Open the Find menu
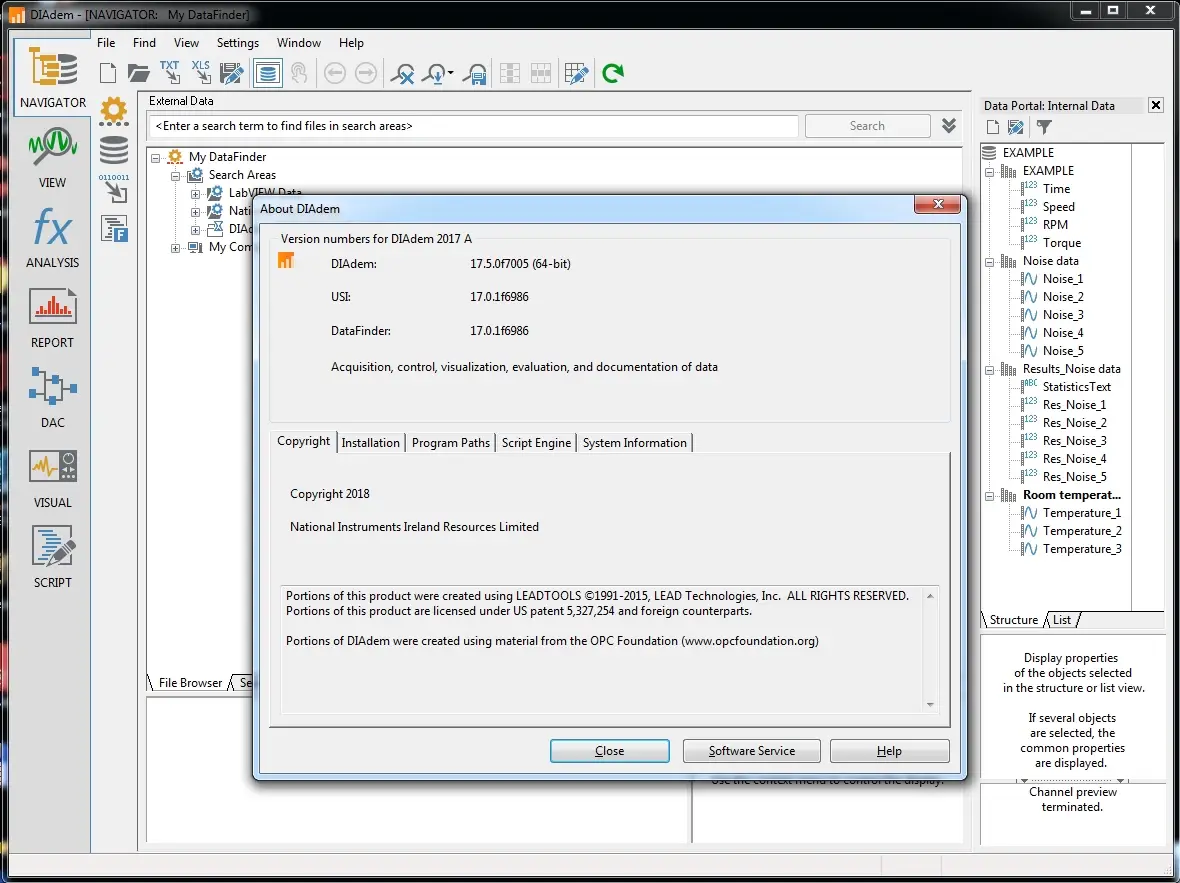1180x883 pixels. point(144,43)
